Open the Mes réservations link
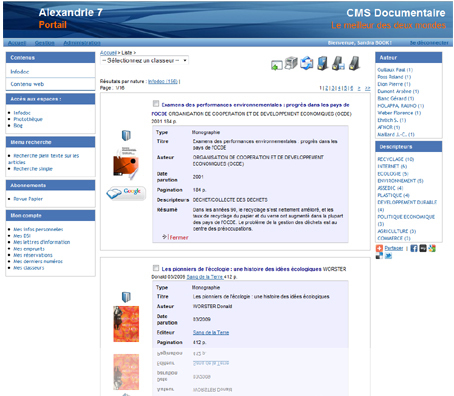 pos(33,255)
